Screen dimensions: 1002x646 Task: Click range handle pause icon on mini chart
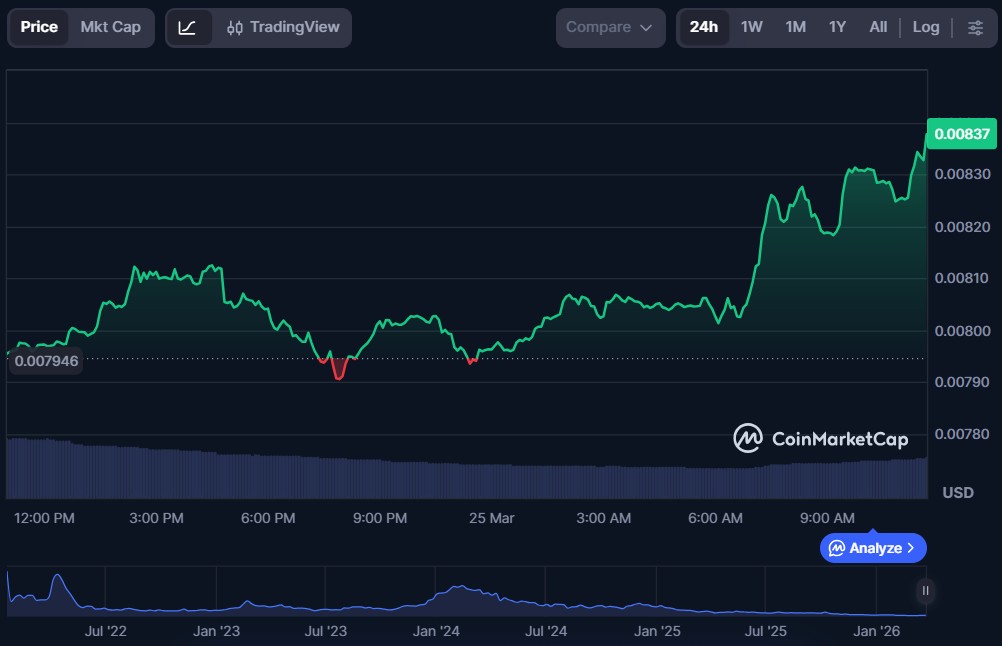926,591
